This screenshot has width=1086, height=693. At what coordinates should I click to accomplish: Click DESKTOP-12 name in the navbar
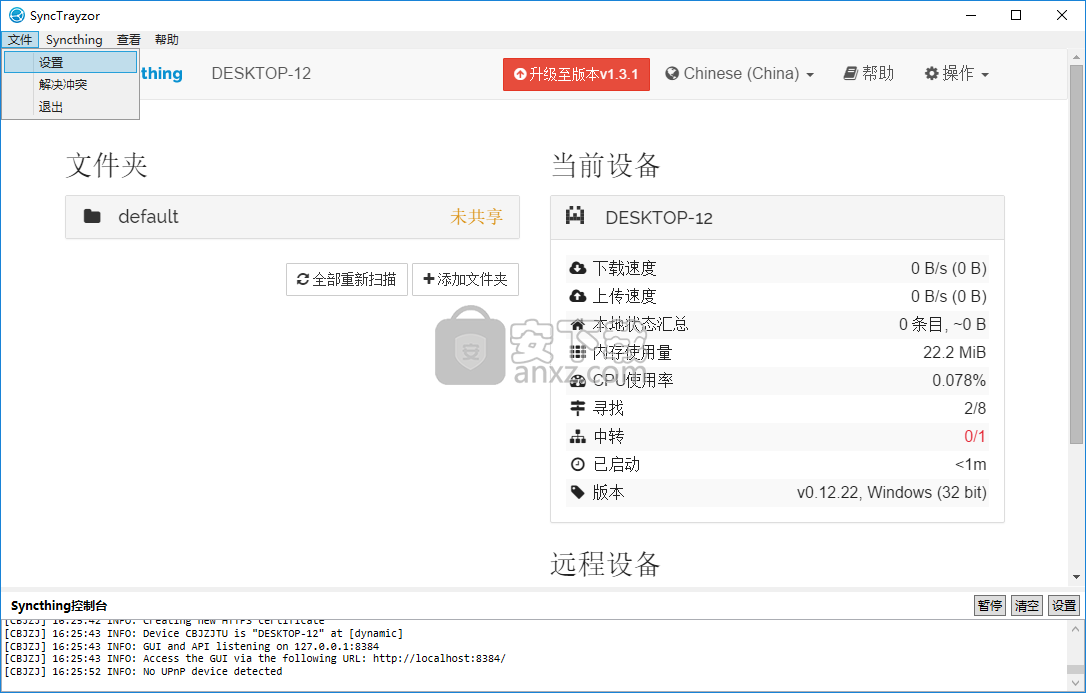tap(261, 73)
